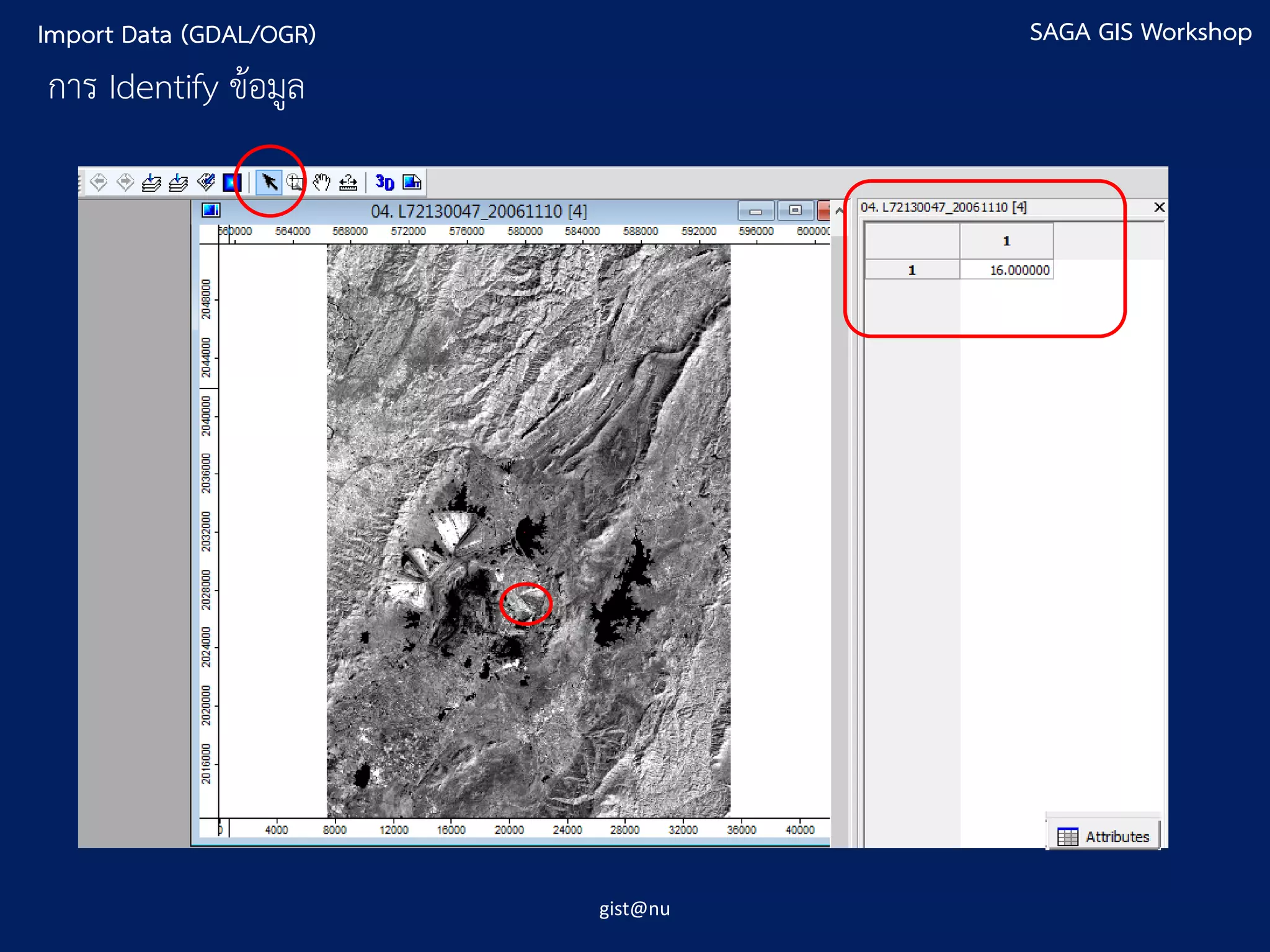
Task: Zoom to the active layer
Action: [x=179, y=183]
